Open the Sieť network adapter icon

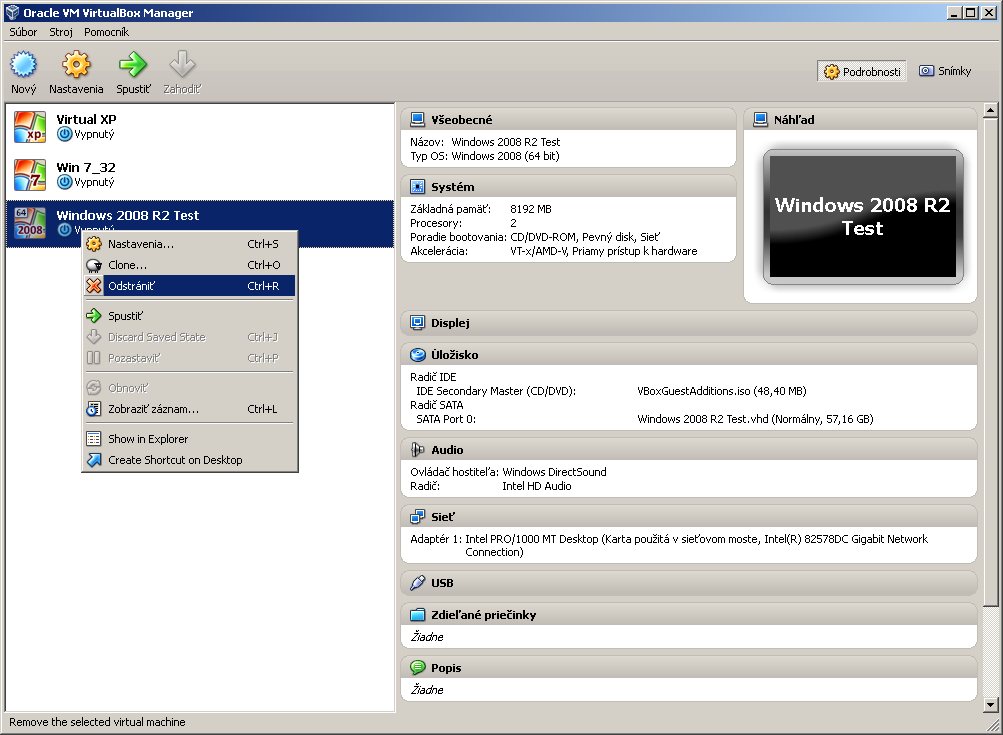point(417,516)
